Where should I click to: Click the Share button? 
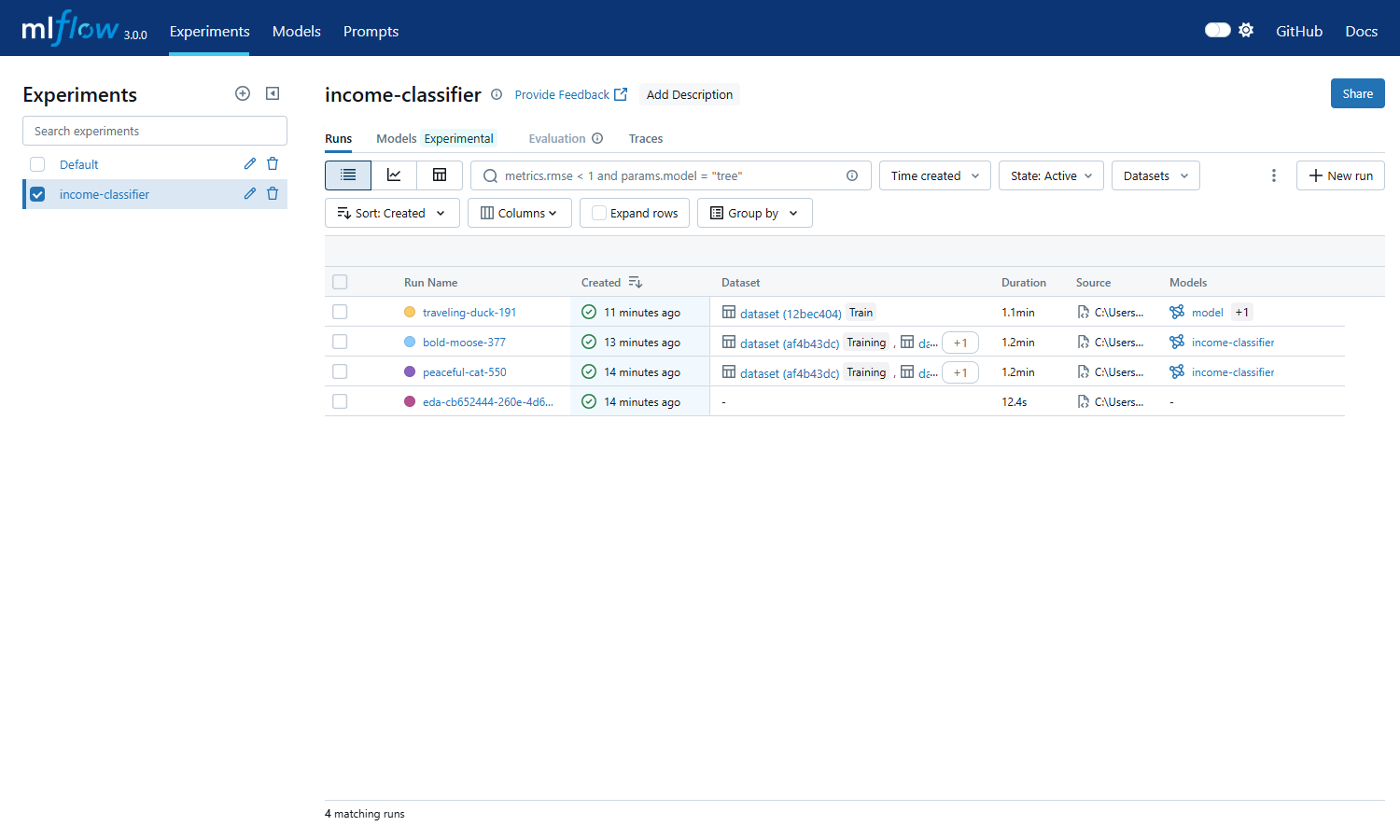click(x=1358, y=93)
